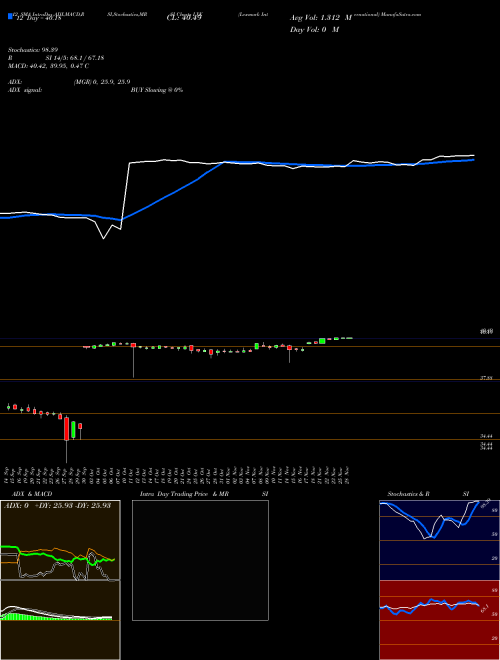Click the blue 12-day SMA legend square
The height and width of the screenshot is (660, 500).
(x=10, y=17)
